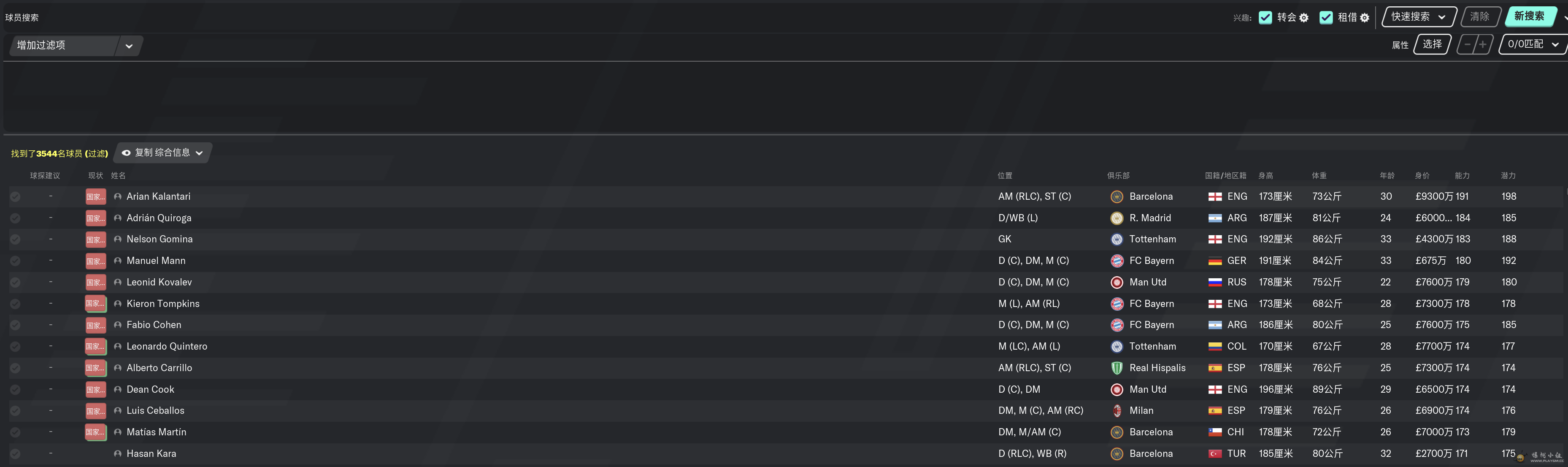Click the Milan badge for Luis Ceballos
The width and height of the screenshot is (1568, 467).
pyautogui.click(x=1117, y=410)
